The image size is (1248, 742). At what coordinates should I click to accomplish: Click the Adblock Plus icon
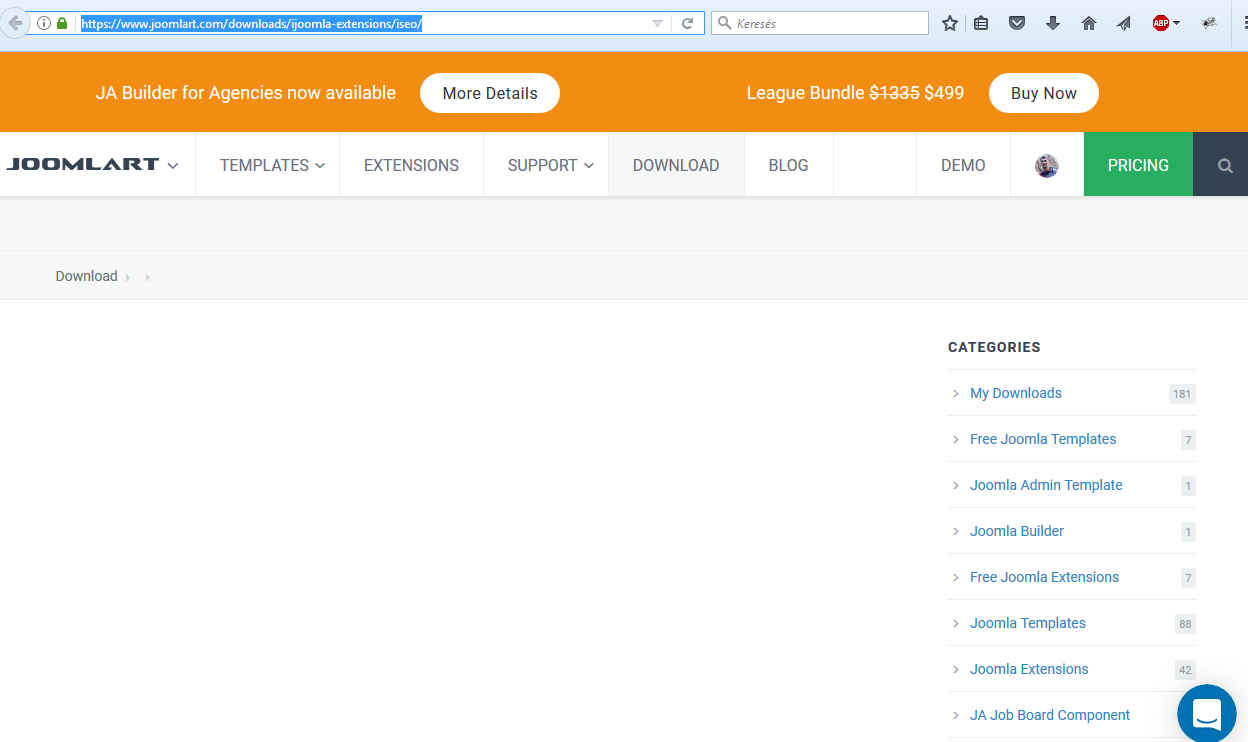1161,23
